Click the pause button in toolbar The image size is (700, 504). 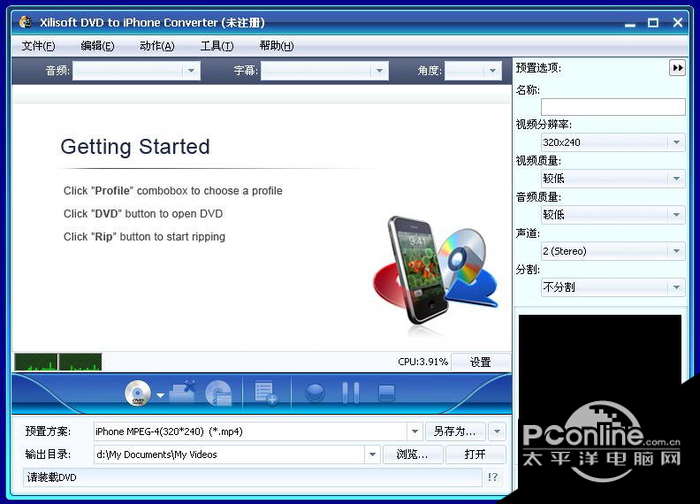pyautogui.click(x=350, y=393)
